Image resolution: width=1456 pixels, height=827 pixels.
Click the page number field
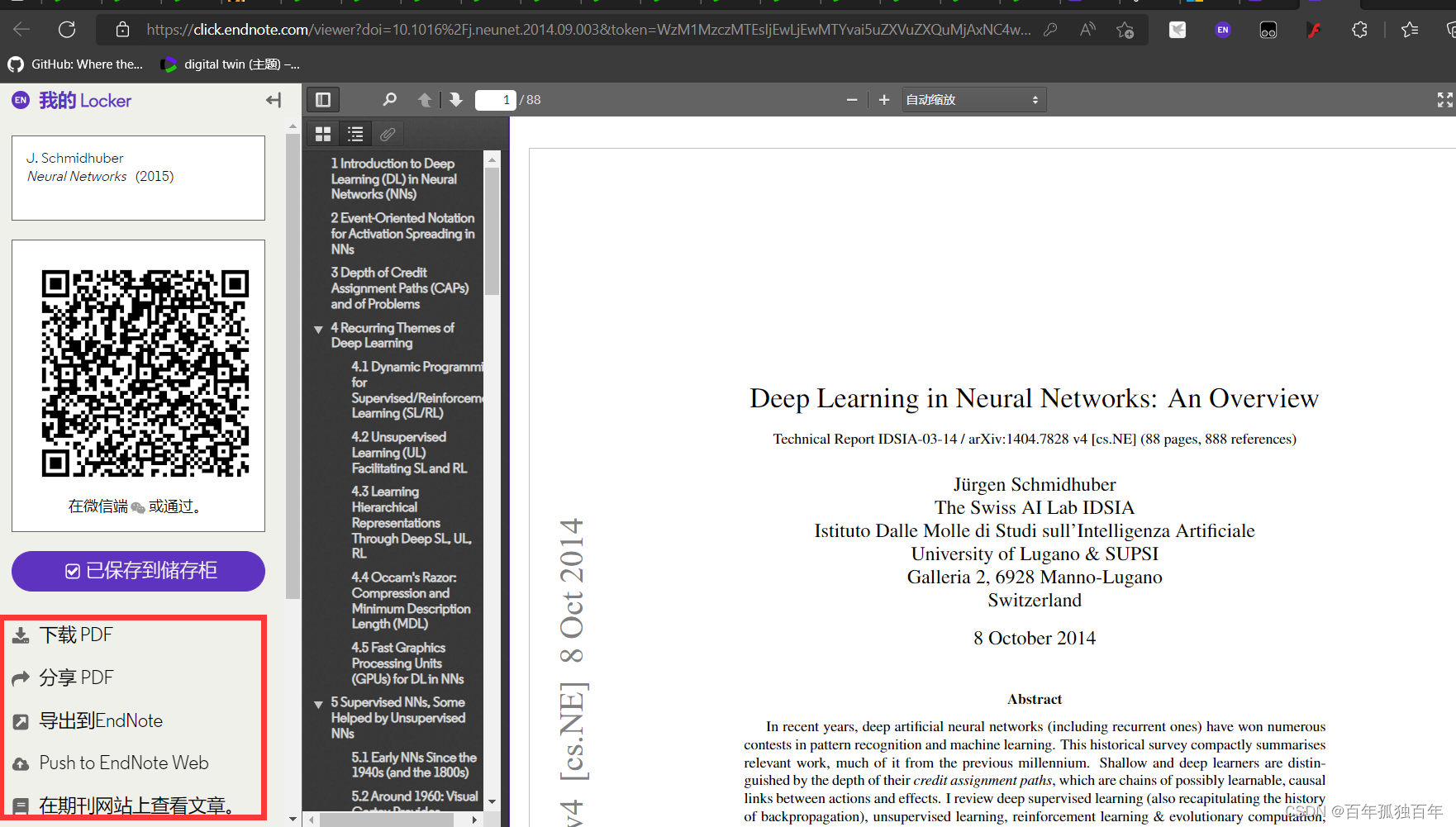coord(496,100)
